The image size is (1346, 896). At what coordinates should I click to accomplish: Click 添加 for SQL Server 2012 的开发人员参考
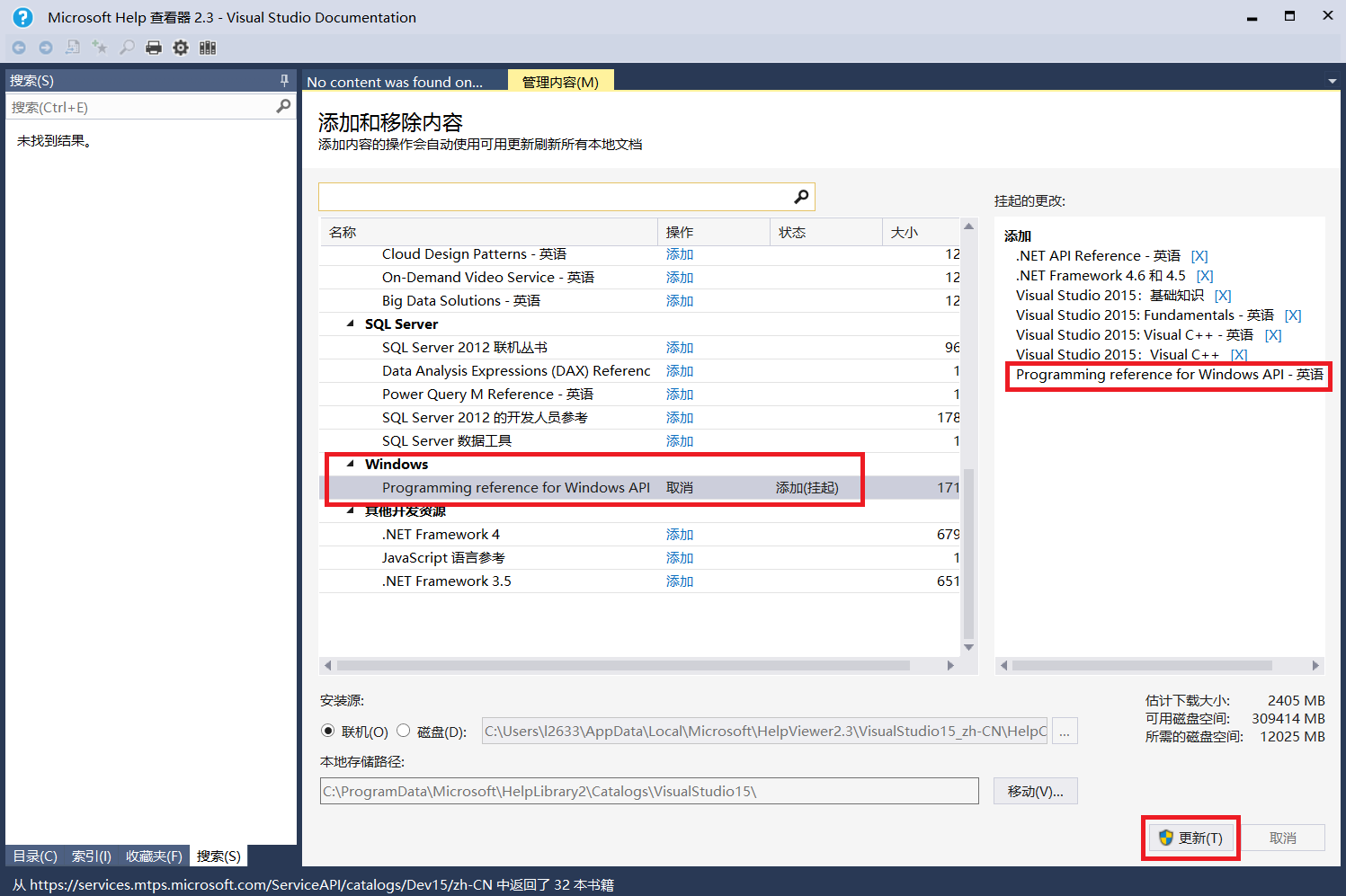click(680, 418)
